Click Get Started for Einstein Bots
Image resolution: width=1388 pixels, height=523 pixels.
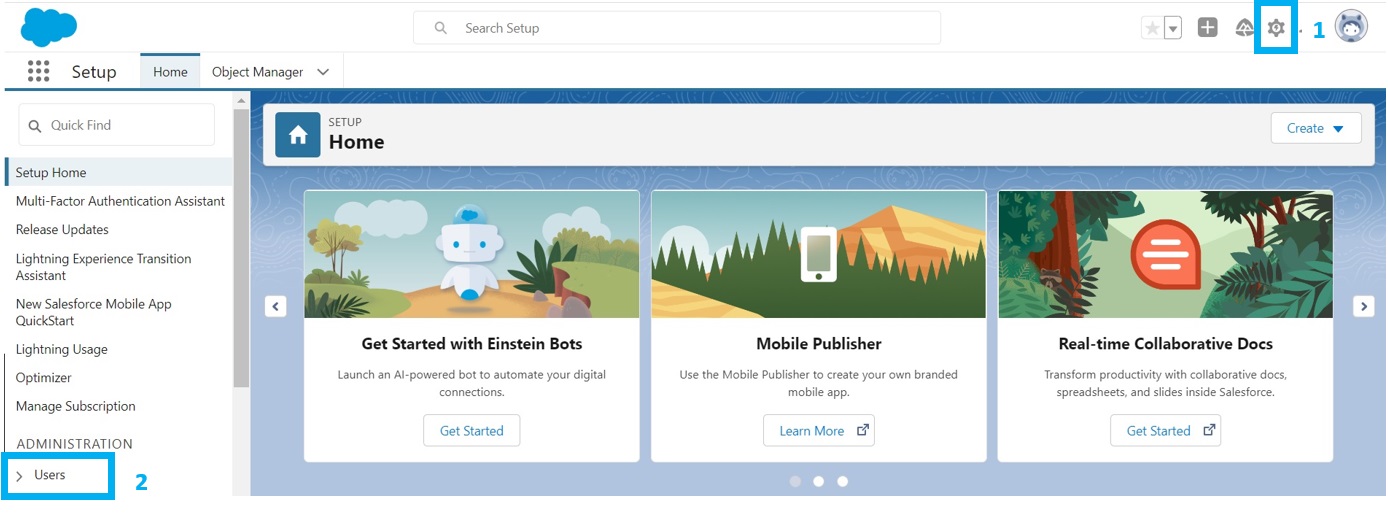click(x=471, y=431)
